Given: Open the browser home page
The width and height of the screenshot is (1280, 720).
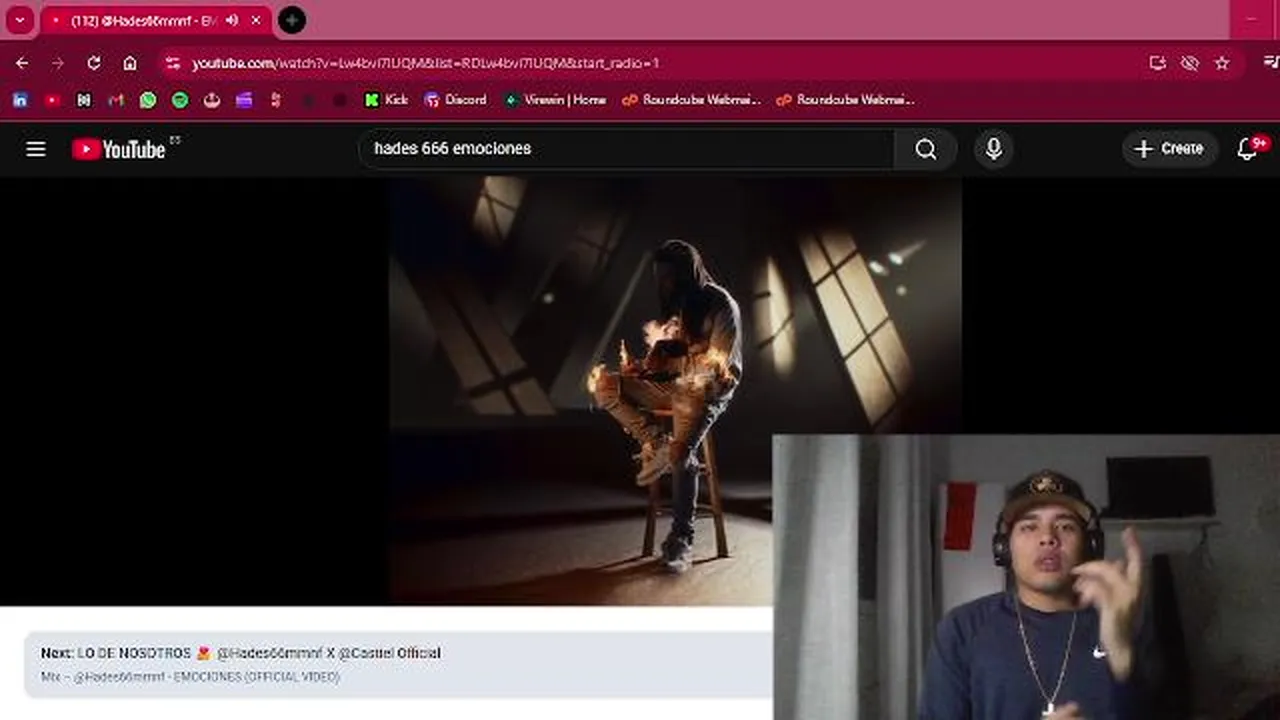Looking at the screenshot, I should [130, 63].
